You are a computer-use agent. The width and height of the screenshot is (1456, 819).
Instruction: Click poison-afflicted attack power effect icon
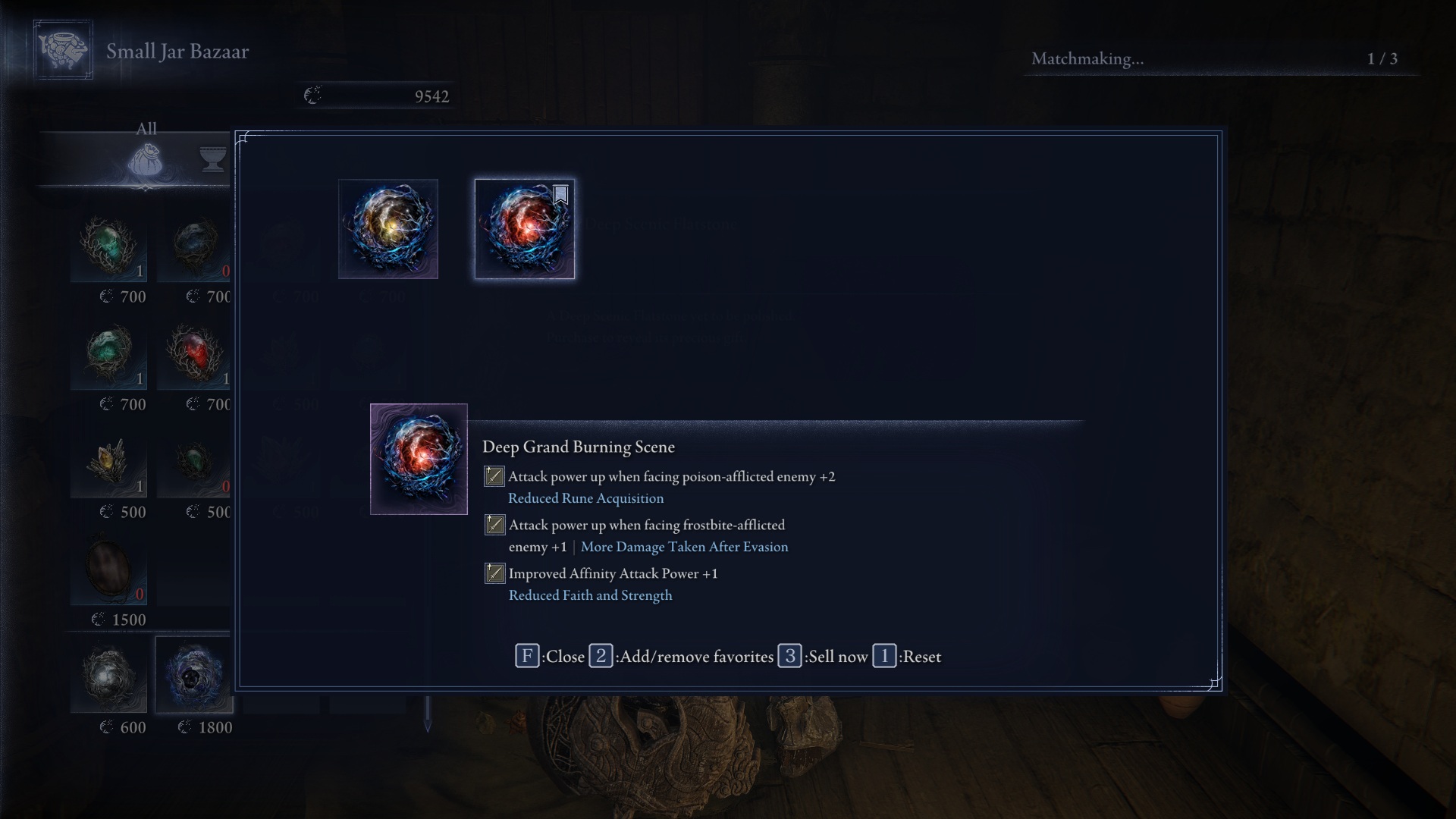coord(494,476)
